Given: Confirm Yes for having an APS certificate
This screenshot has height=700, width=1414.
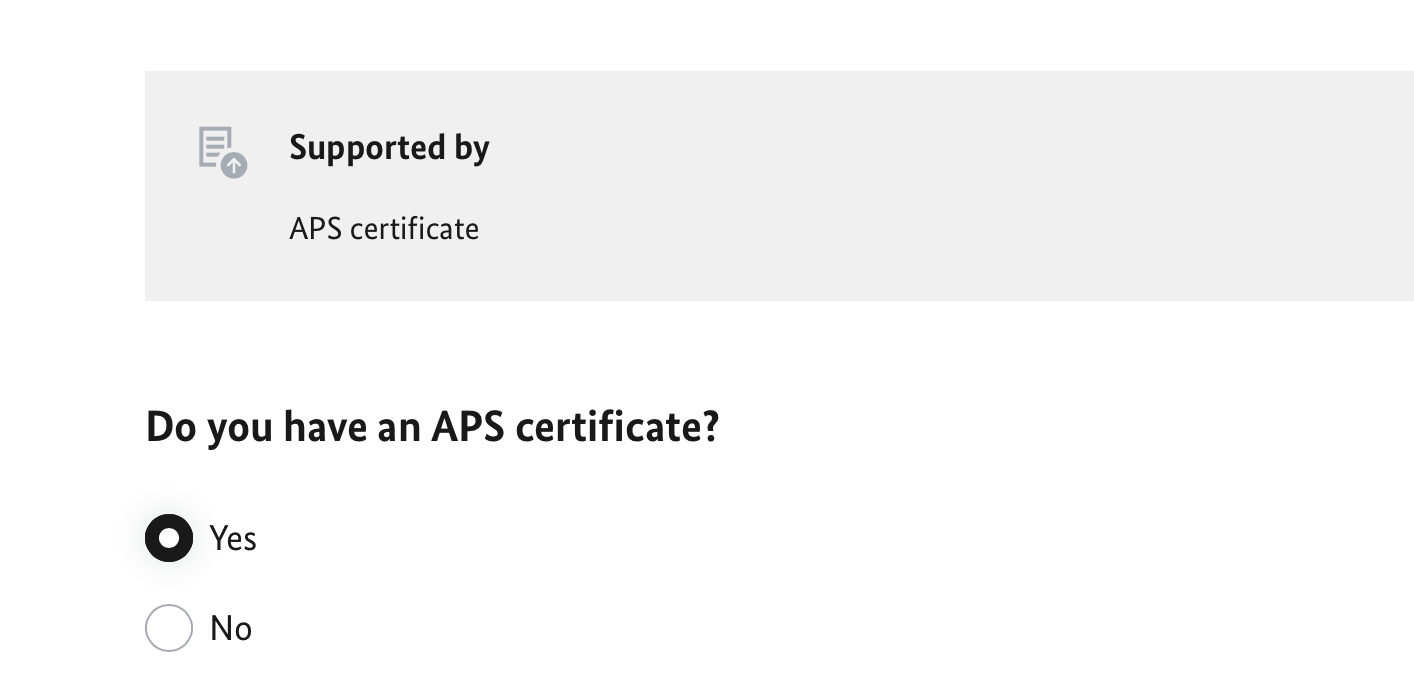Looking at the screenshot, I should click(x=169, y=539).
